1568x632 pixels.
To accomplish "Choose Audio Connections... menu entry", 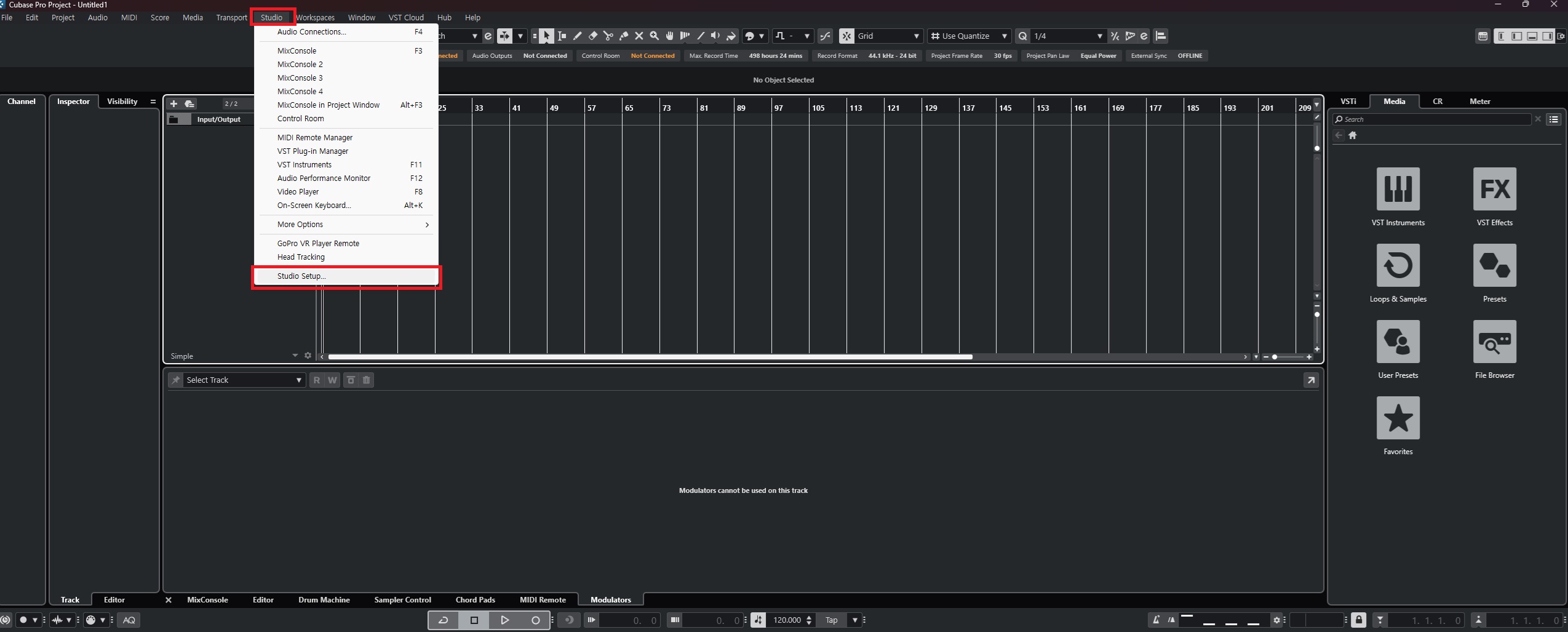I will pyautogui.click(x=346, y=32).
